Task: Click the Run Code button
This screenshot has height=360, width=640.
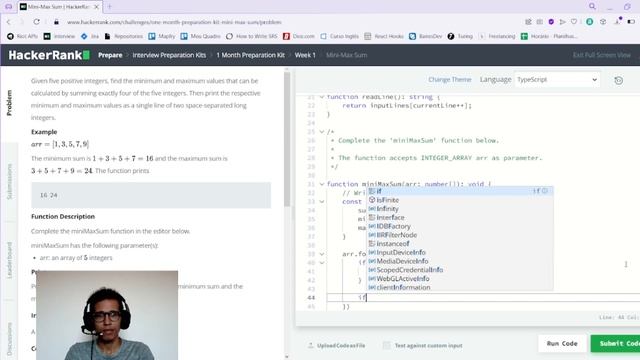Action: coord(562,344)
